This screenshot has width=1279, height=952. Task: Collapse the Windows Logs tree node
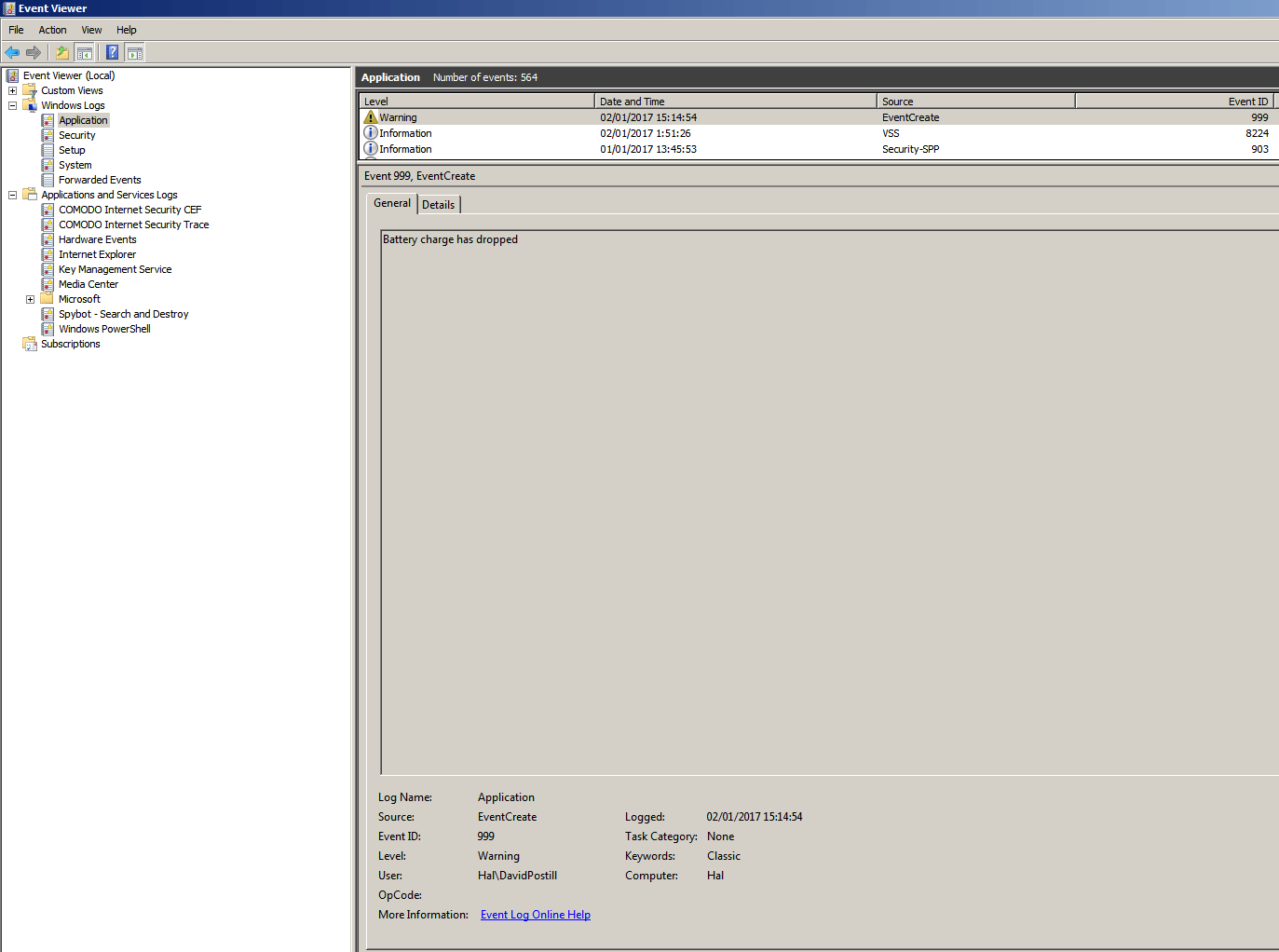pos(13,105)
